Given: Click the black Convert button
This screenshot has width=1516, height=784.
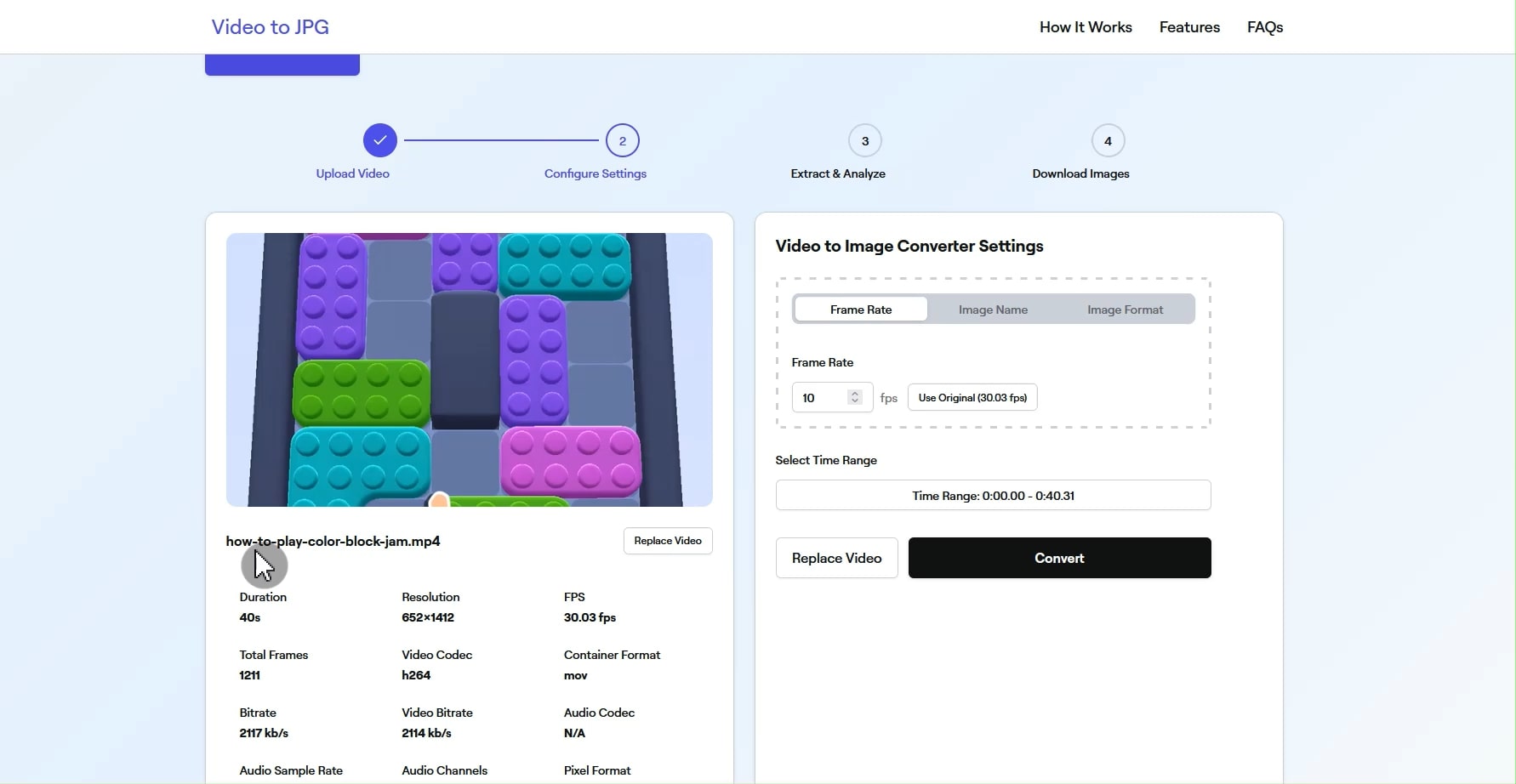Looking at the screenshot, I should coord(1059,558).
